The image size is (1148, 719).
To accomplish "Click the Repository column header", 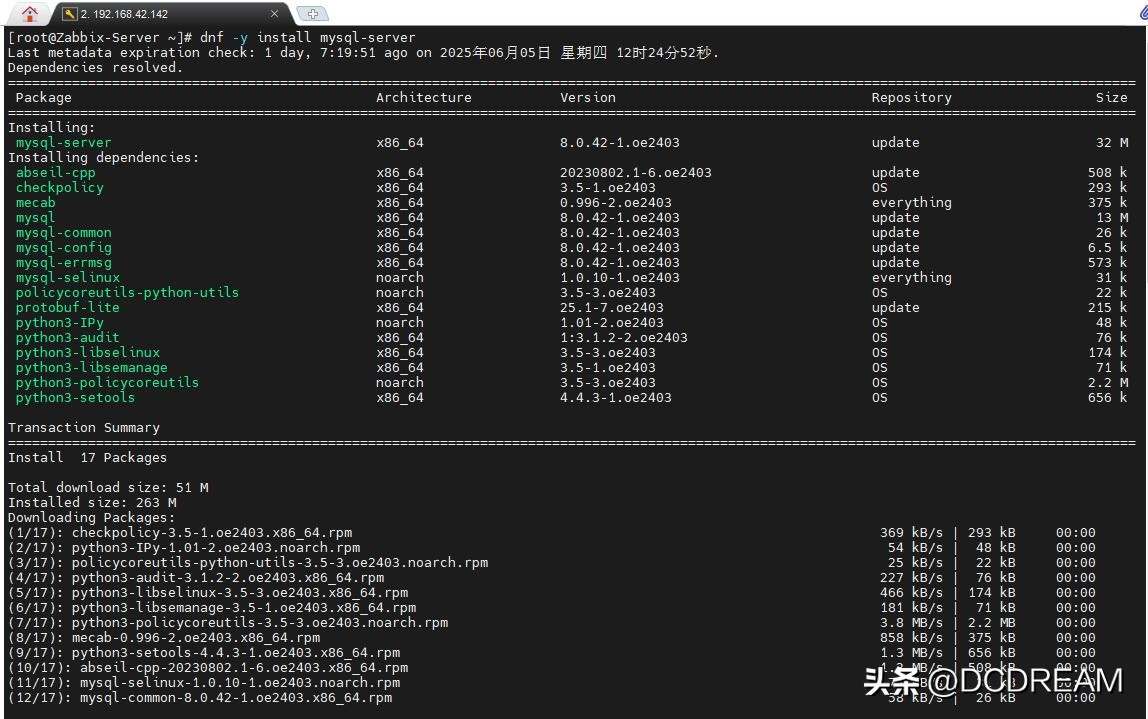I will (911, 97).
